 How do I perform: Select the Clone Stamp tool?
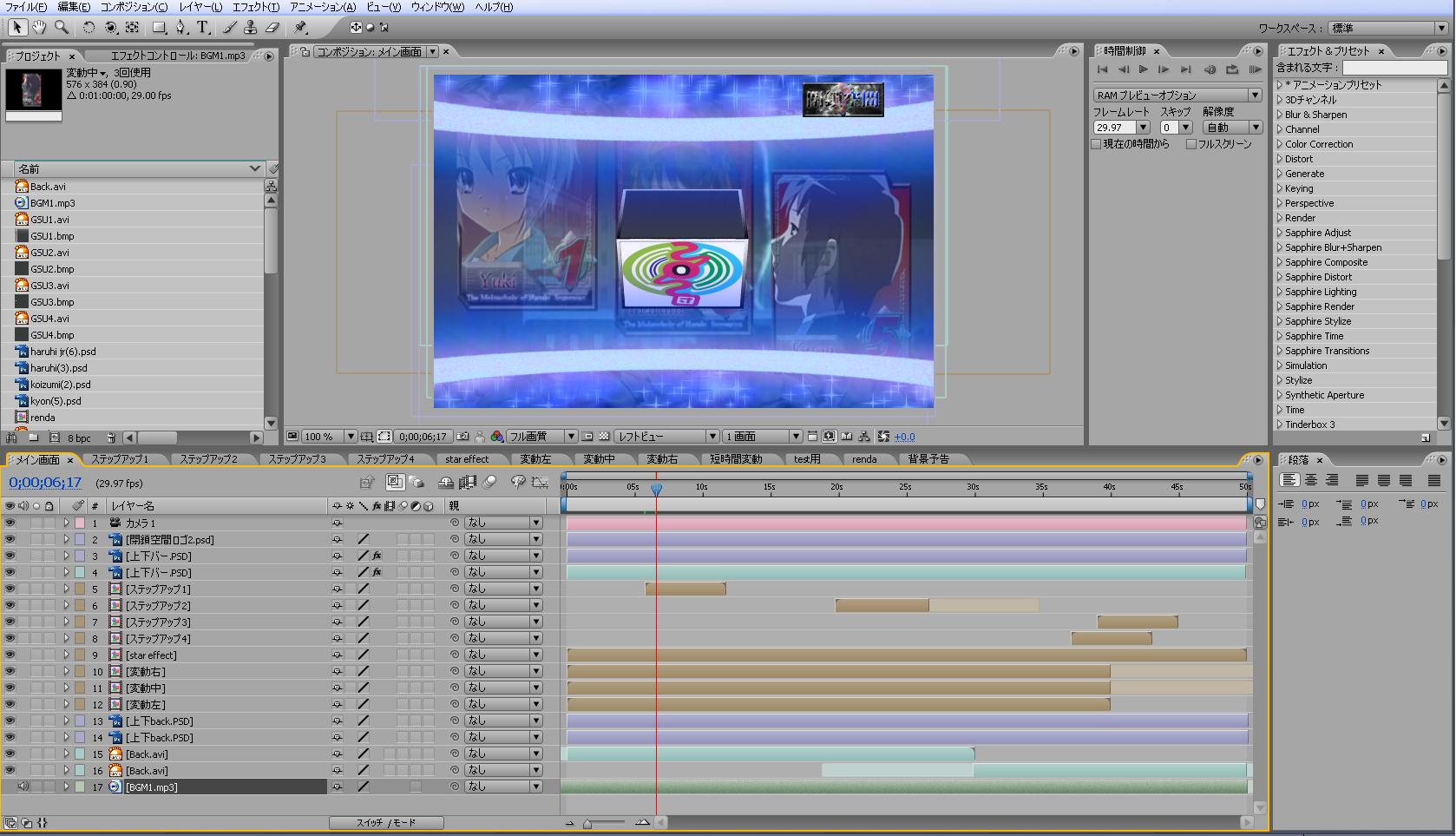coord(251,28)
